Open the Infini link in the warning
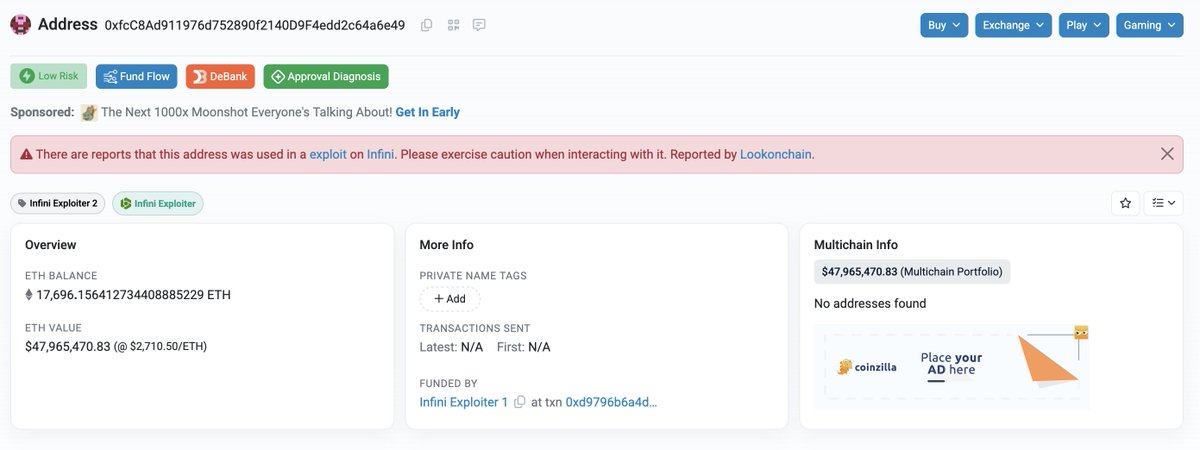The image size is (1200, 450). pyautogui.click(x=380, y=155)
